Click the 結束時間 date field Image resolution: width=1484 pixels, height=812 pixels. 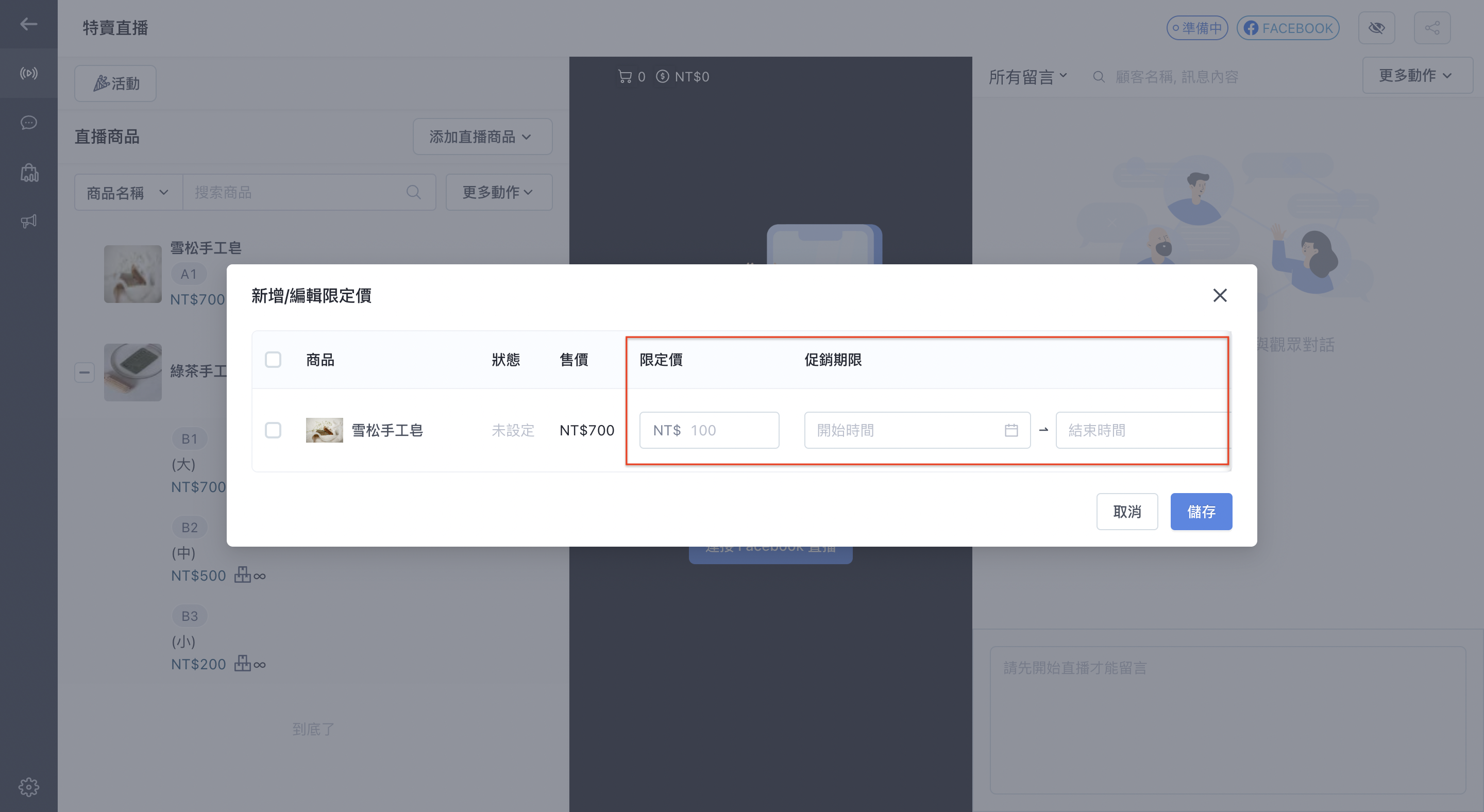[x=1142, y=430]
